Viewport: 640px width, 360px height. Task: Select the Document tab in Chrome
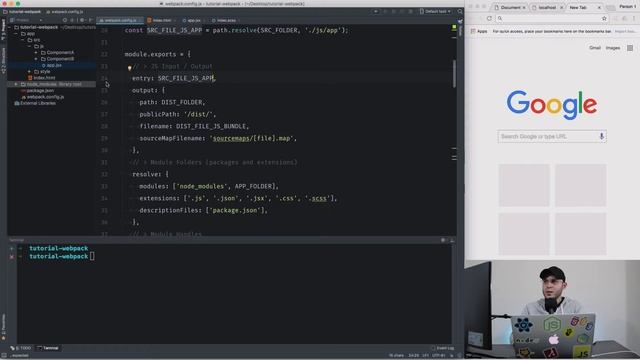point(511,7)
